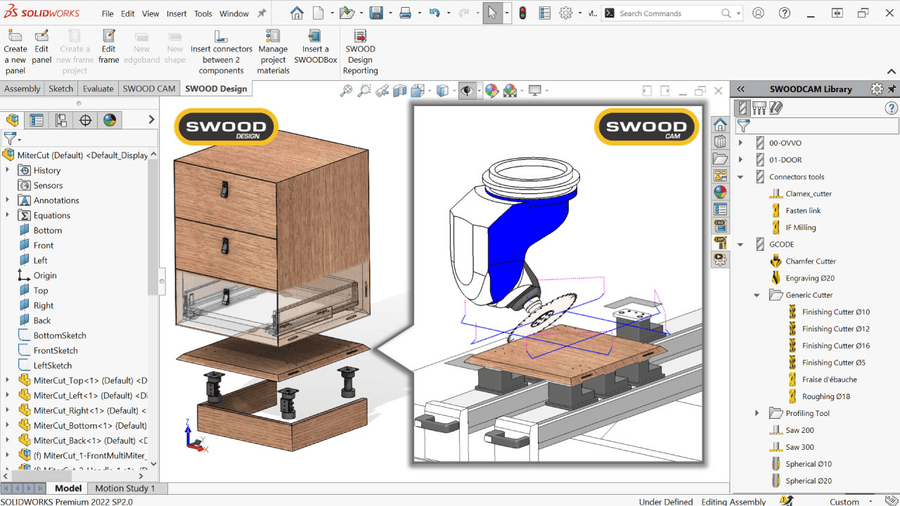Switch to the SWOOD CAM tab
The width and height of the screenshot is (900, 506).
click(x=148, y=89)
